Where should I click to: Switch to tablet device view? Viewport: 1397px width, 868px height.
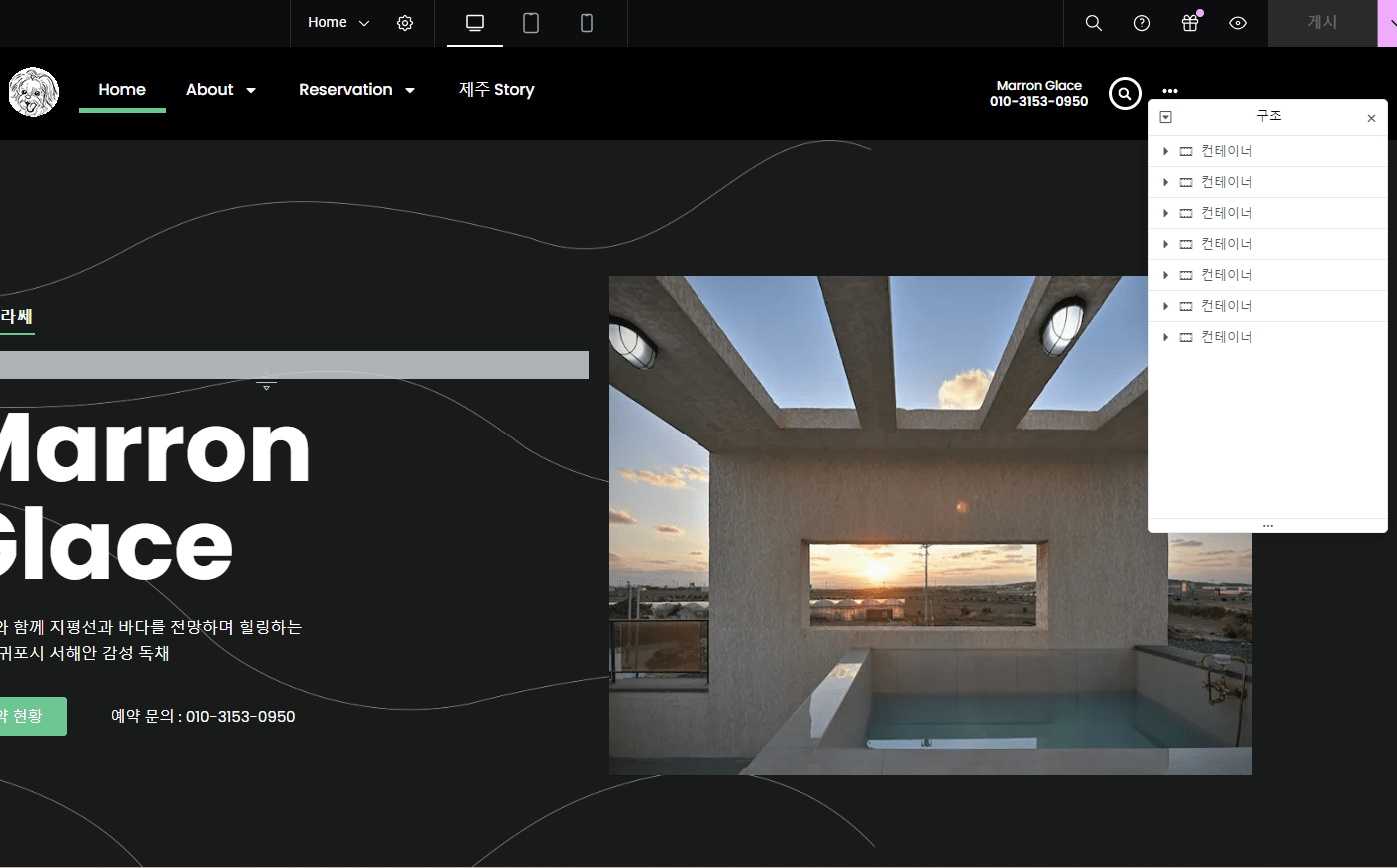[x=531, y=23]
